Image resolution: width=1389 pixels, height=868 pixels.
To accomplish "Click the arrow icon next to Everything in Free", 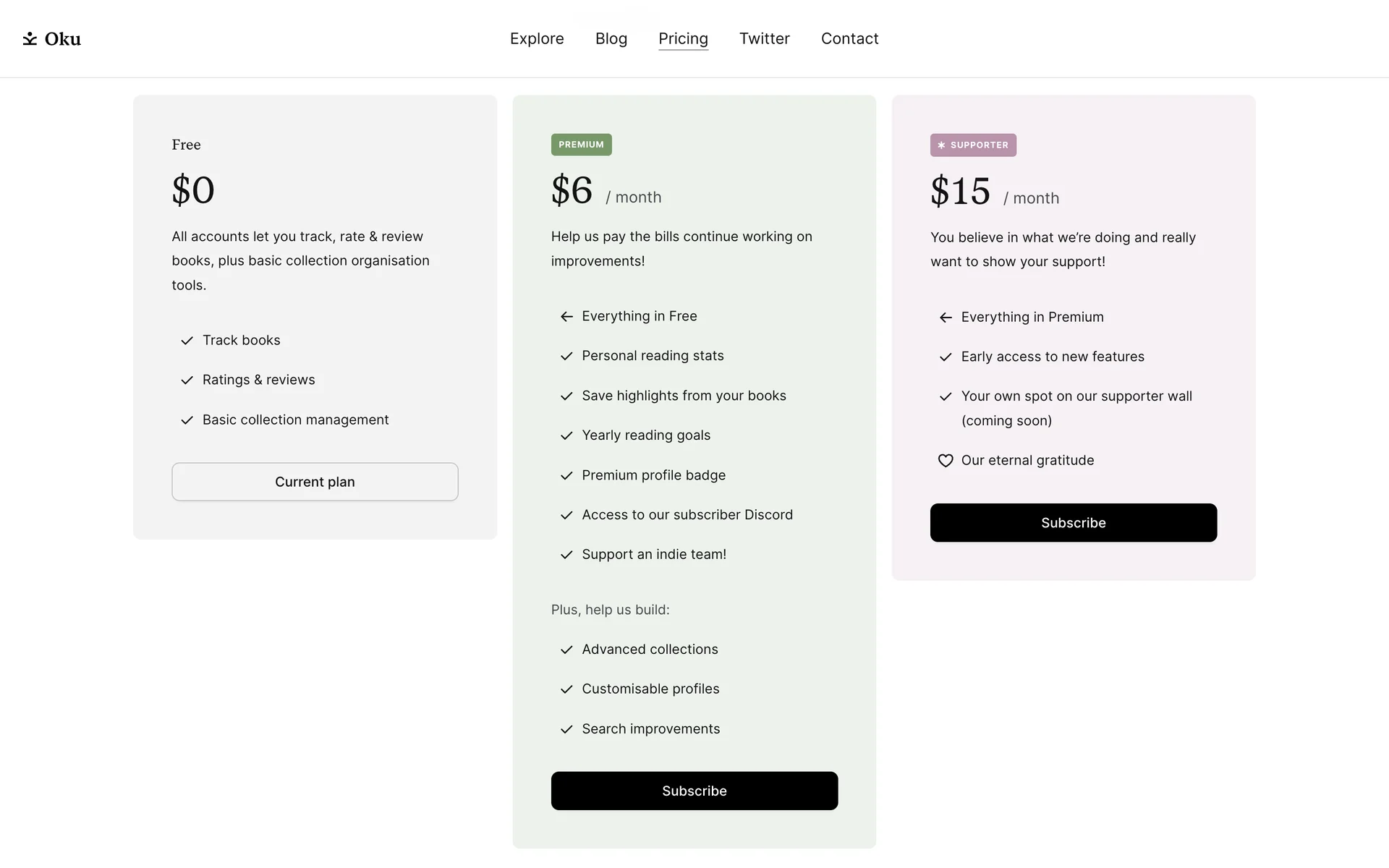I will (566, 317).
